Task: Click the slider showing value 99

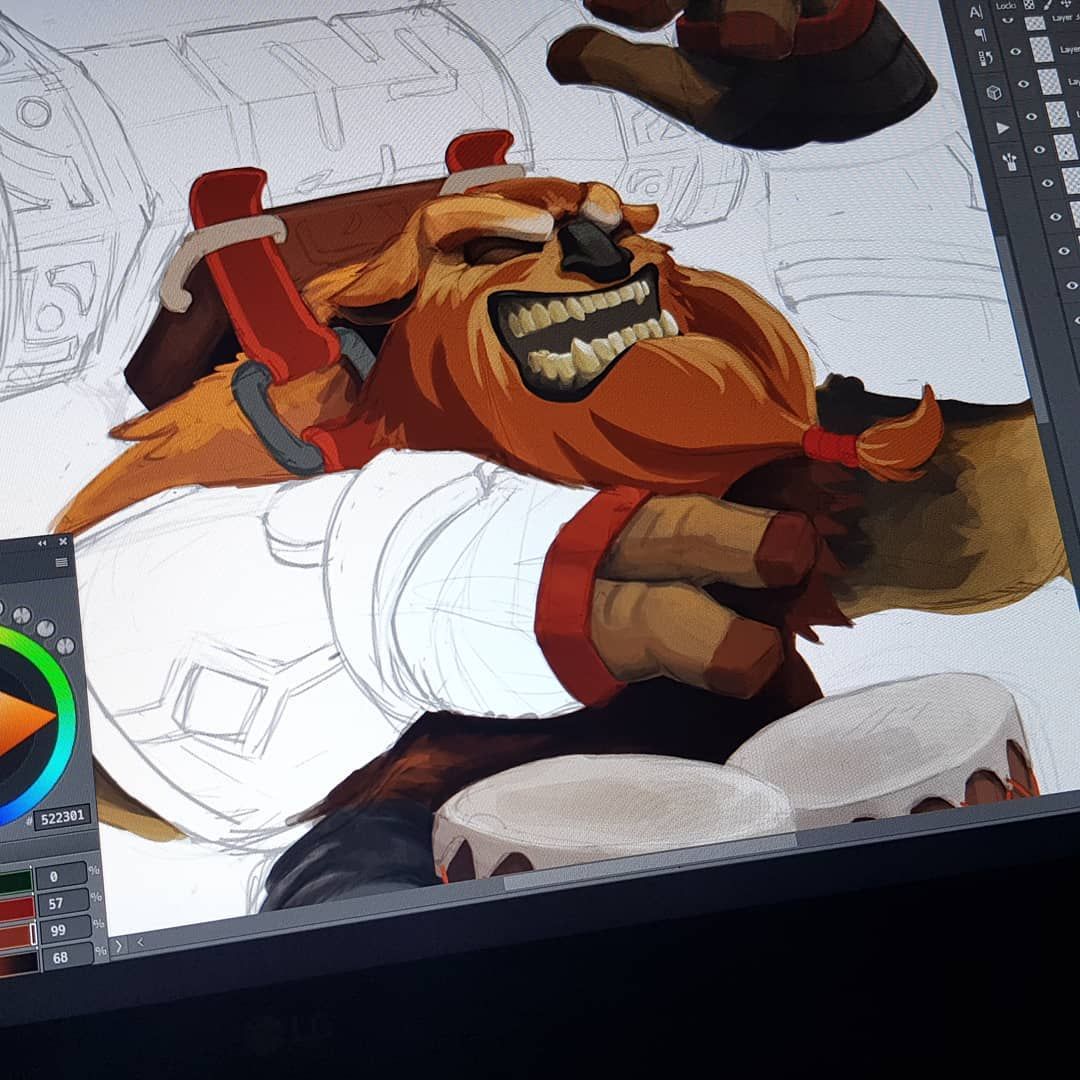Action: click(x=18, y=934)
